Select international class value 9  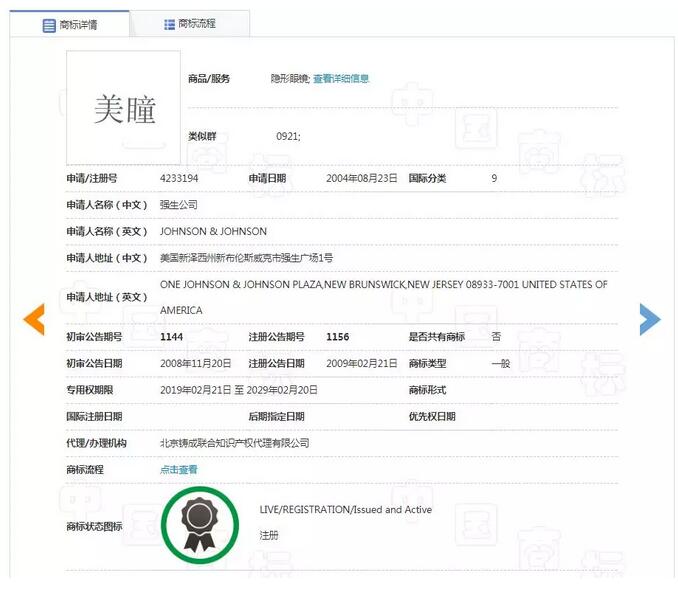[494, 178]
